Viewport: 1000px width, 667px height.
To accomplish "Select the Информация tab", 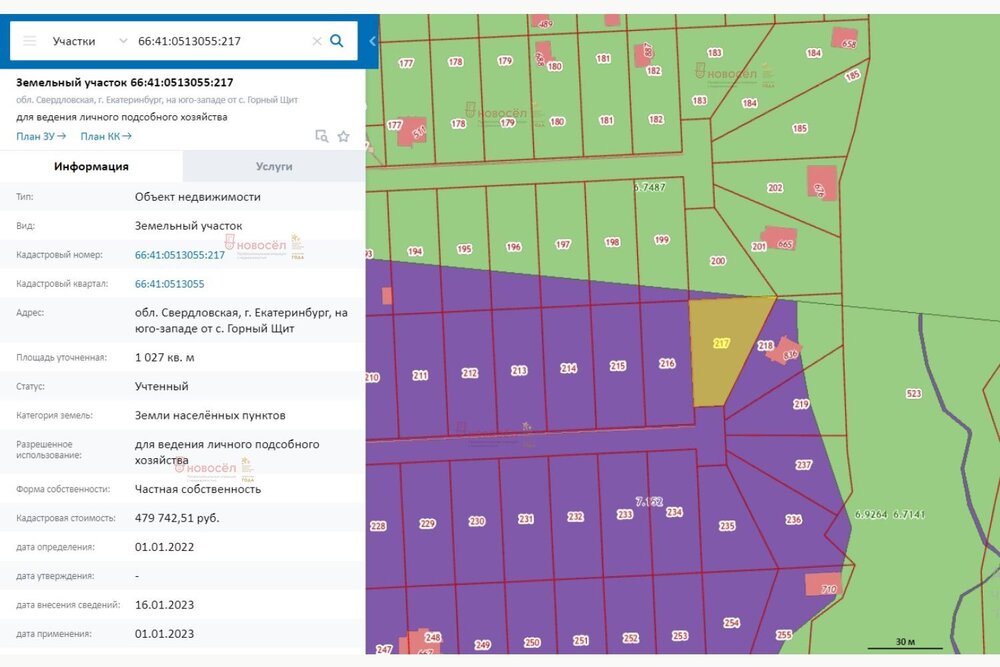I will [x=91, y=167].
